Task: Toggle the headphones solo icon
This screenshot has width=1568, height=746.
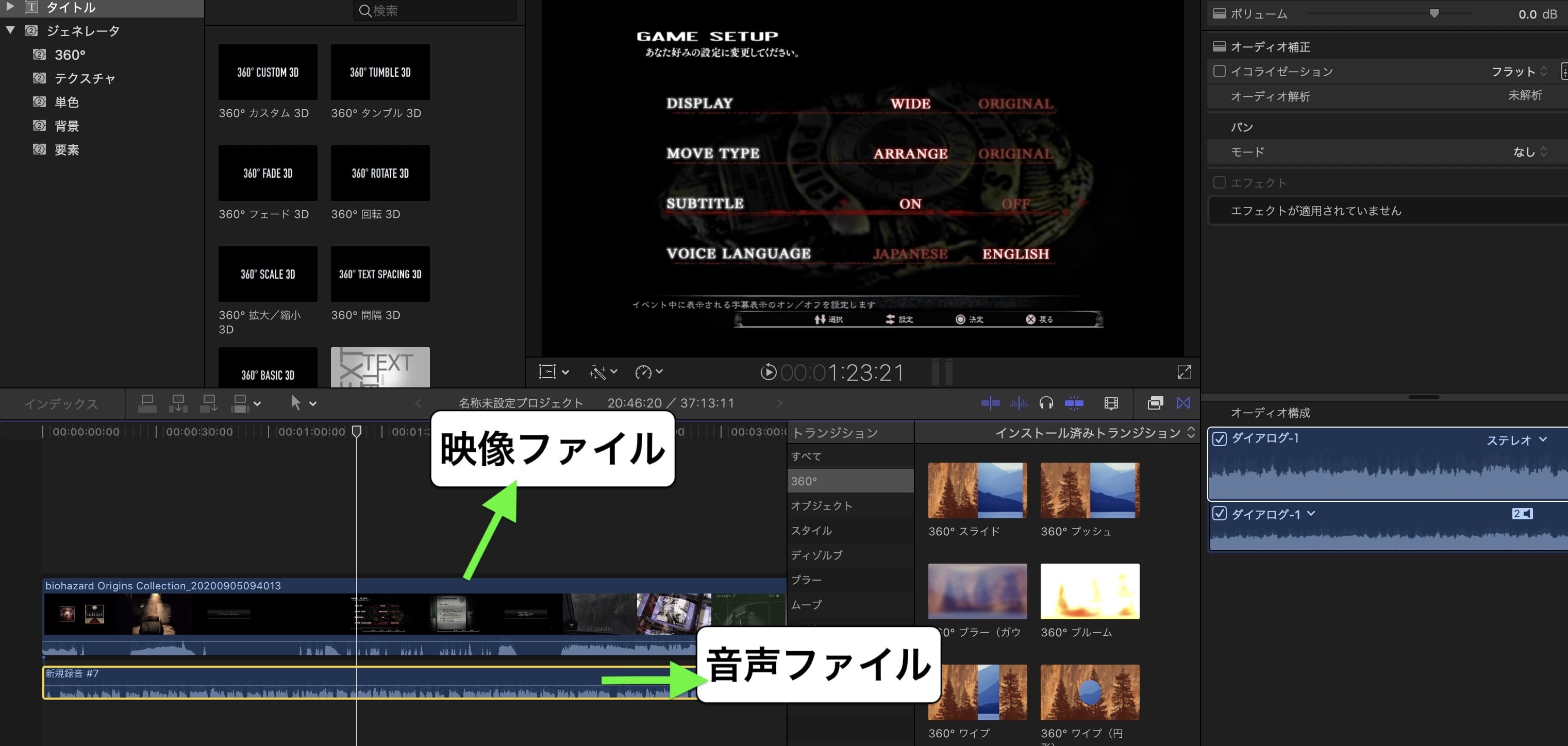Action: 1046,403
